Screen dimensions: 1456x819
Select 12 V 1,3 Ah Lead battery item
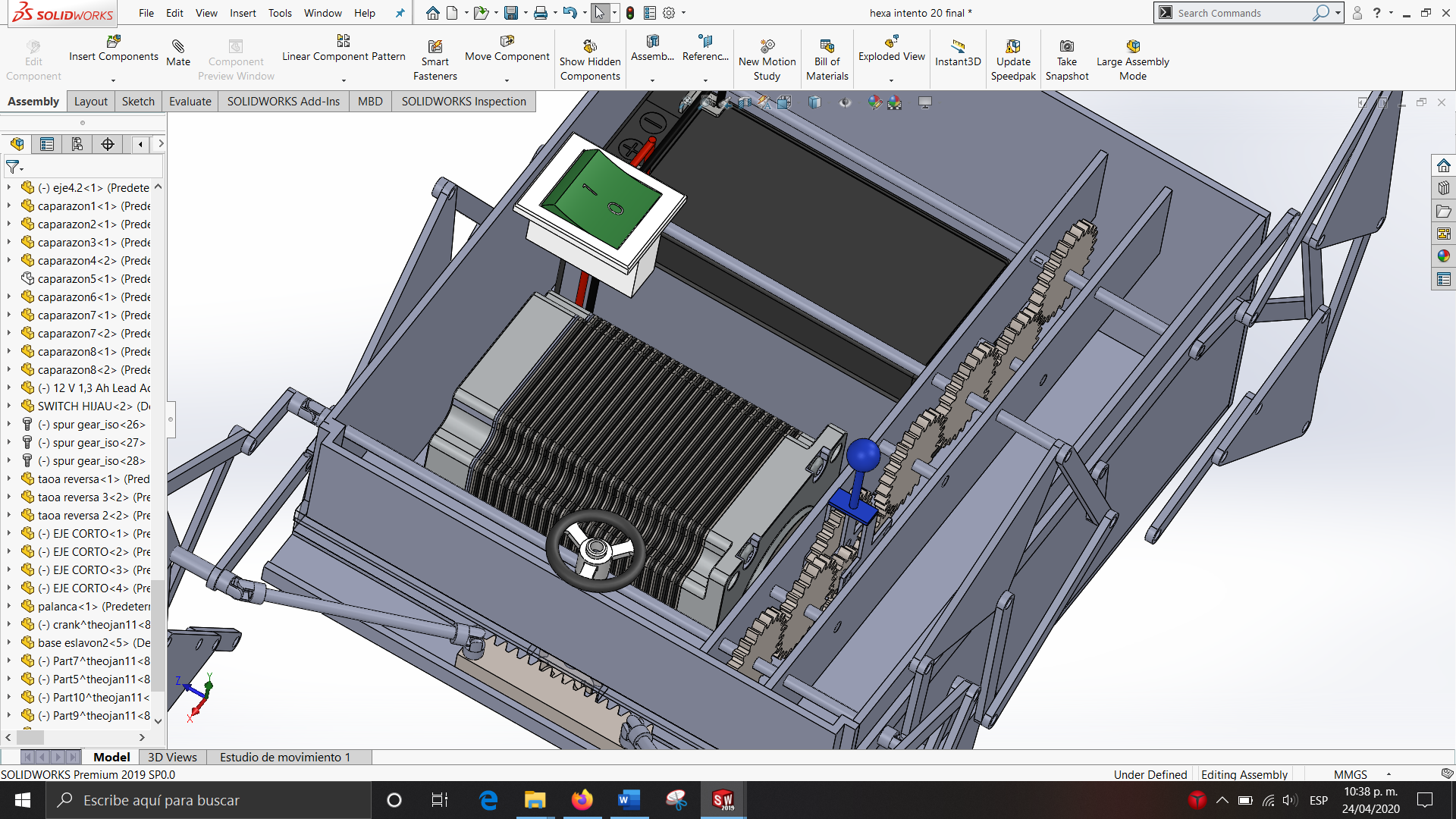93,388
